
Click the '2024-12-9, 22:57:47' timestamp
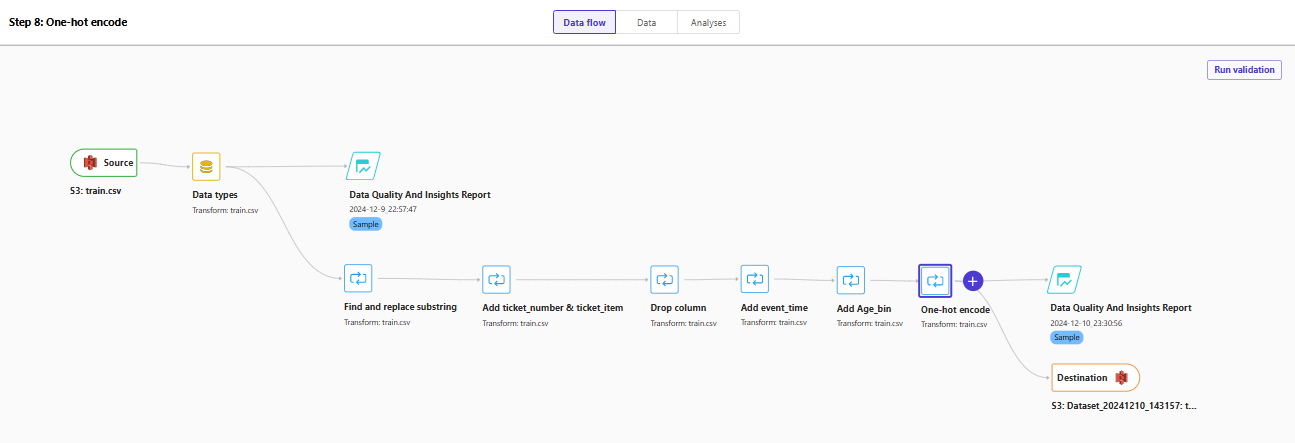click(383, 210)
